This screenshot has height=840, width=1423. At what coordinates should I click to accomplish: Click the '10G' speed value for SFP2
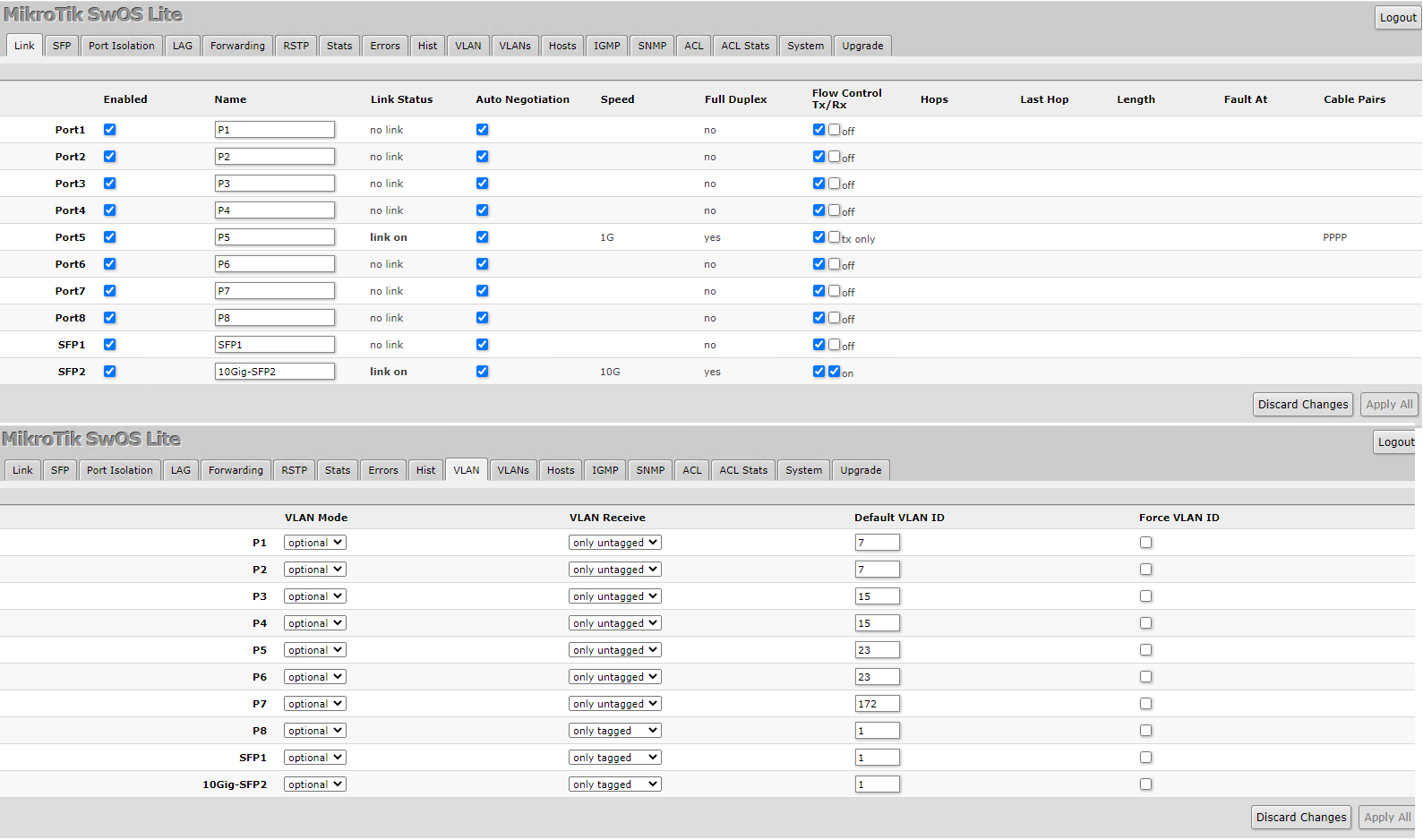(x=610, y=372)
